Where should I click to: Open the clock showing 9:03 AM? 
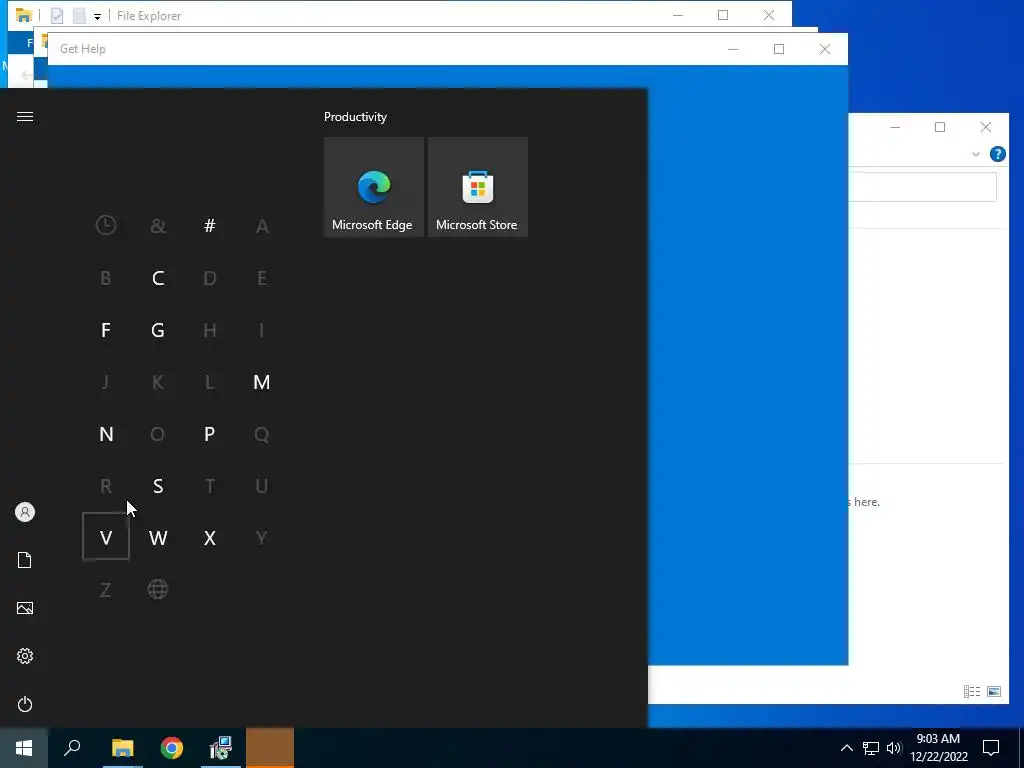point(938,748)
